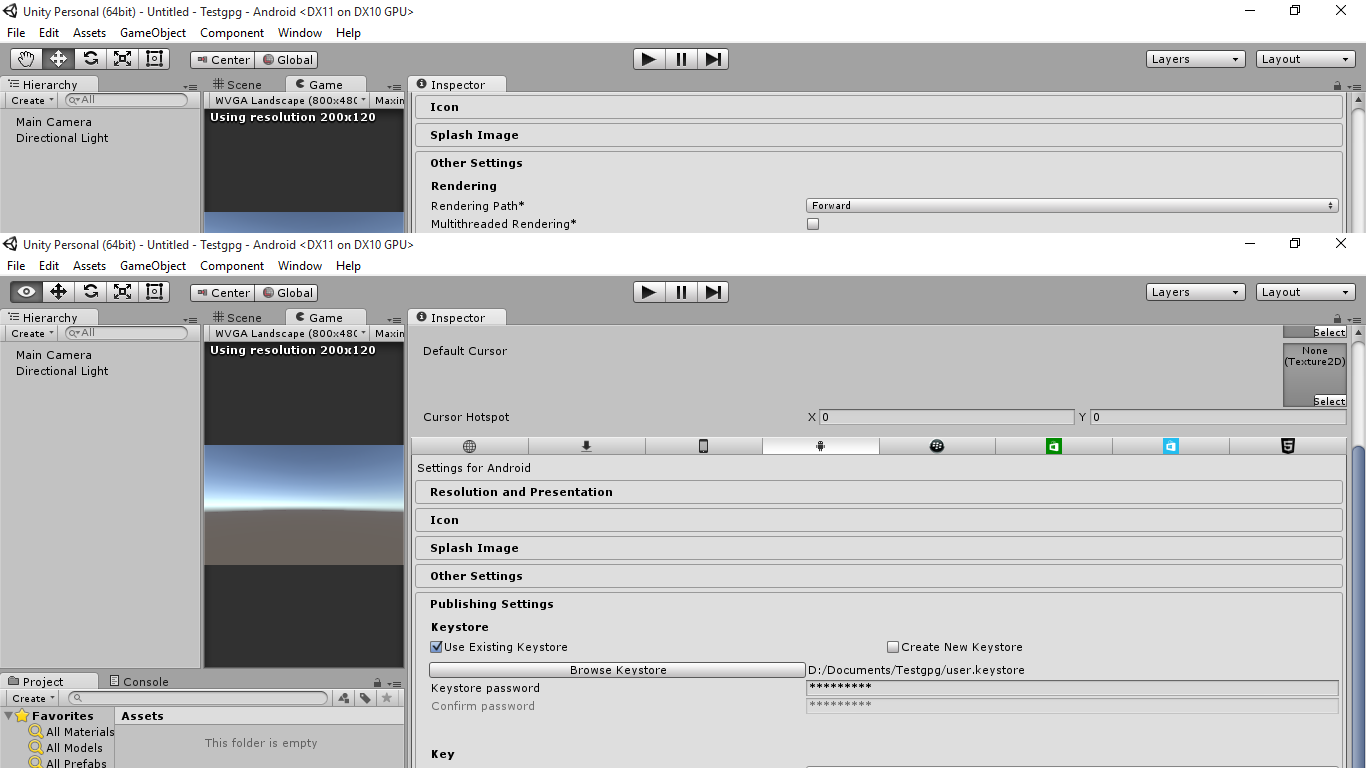The width and height of the screenshot is (1366, 768).
Task: Click the Keystore password field
Action: [x=1072, y=688]
